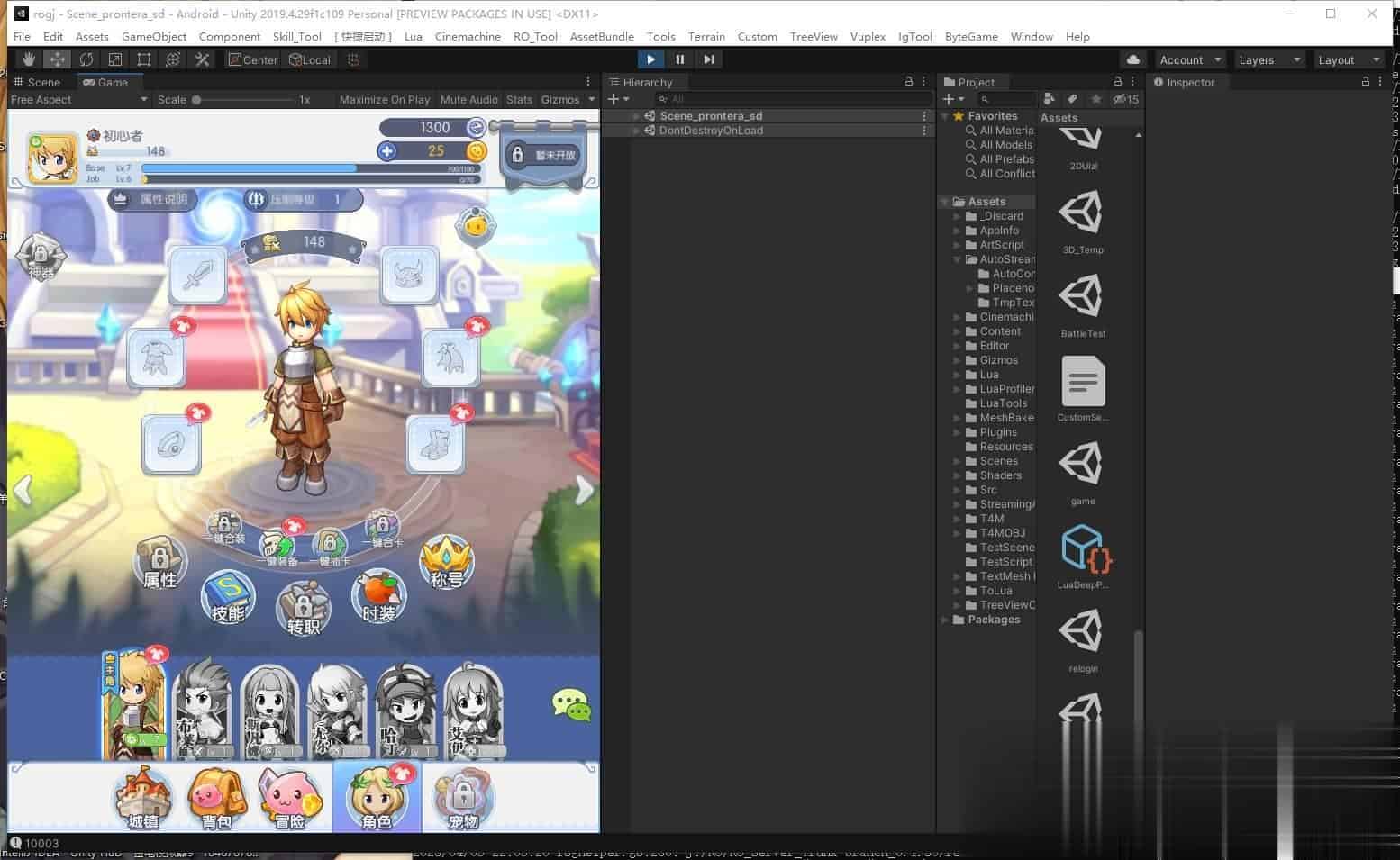Open the Project panel options menu
Screen dimensions: 1400x860
click(x=1132, y=82)
